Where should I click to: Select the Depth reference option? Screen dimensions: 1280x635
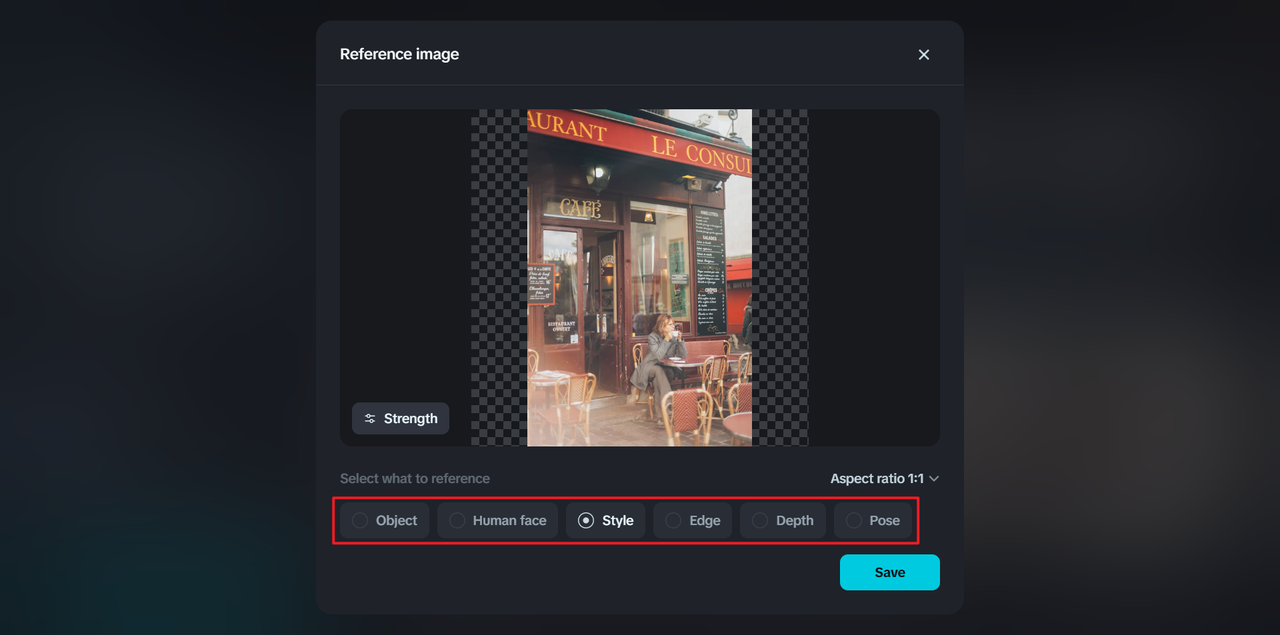(783, 520)
